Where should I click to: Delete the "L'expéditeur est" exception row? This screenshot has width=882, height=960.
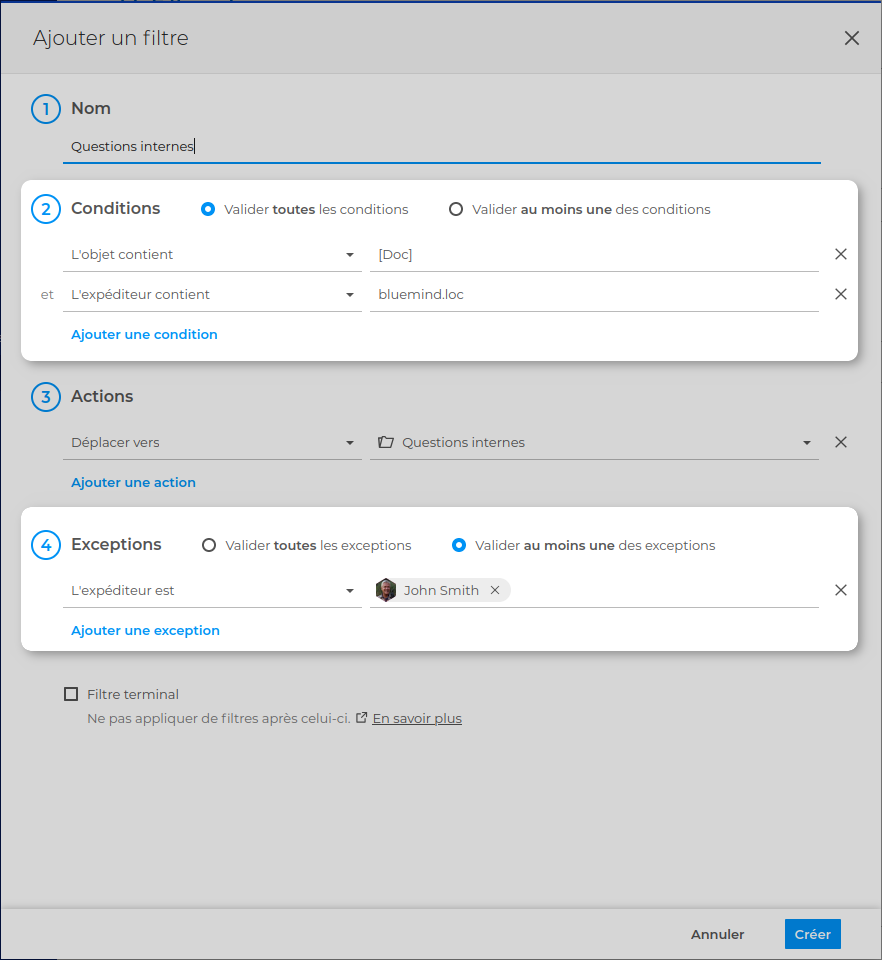click(x=840, y=590)
